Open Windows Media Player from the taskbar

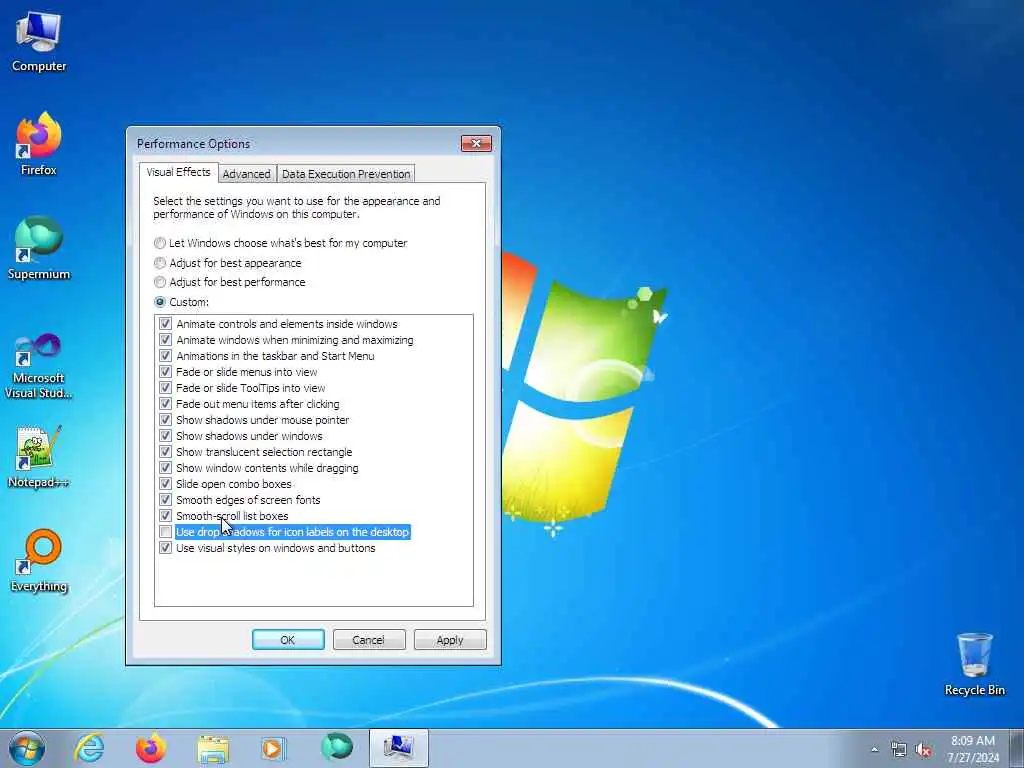273,748
